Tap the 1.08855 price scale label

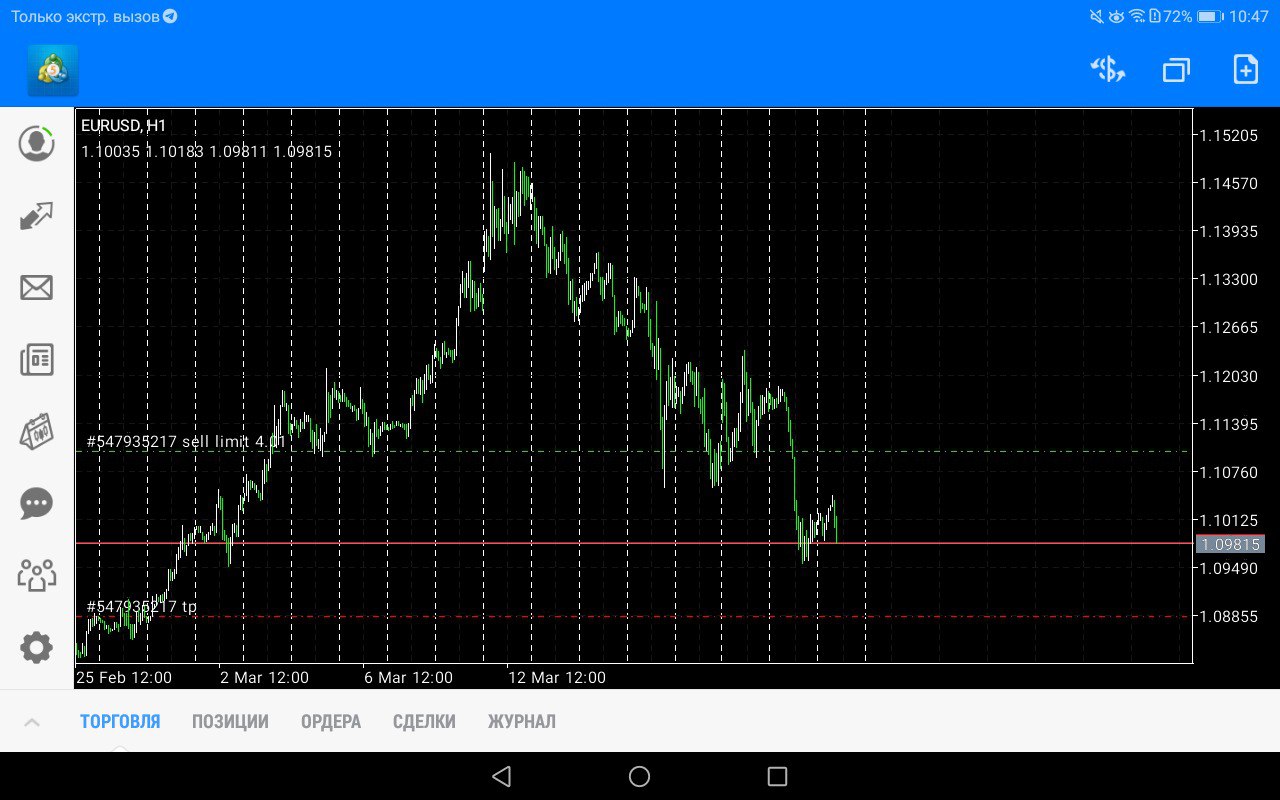point(1230,617)
